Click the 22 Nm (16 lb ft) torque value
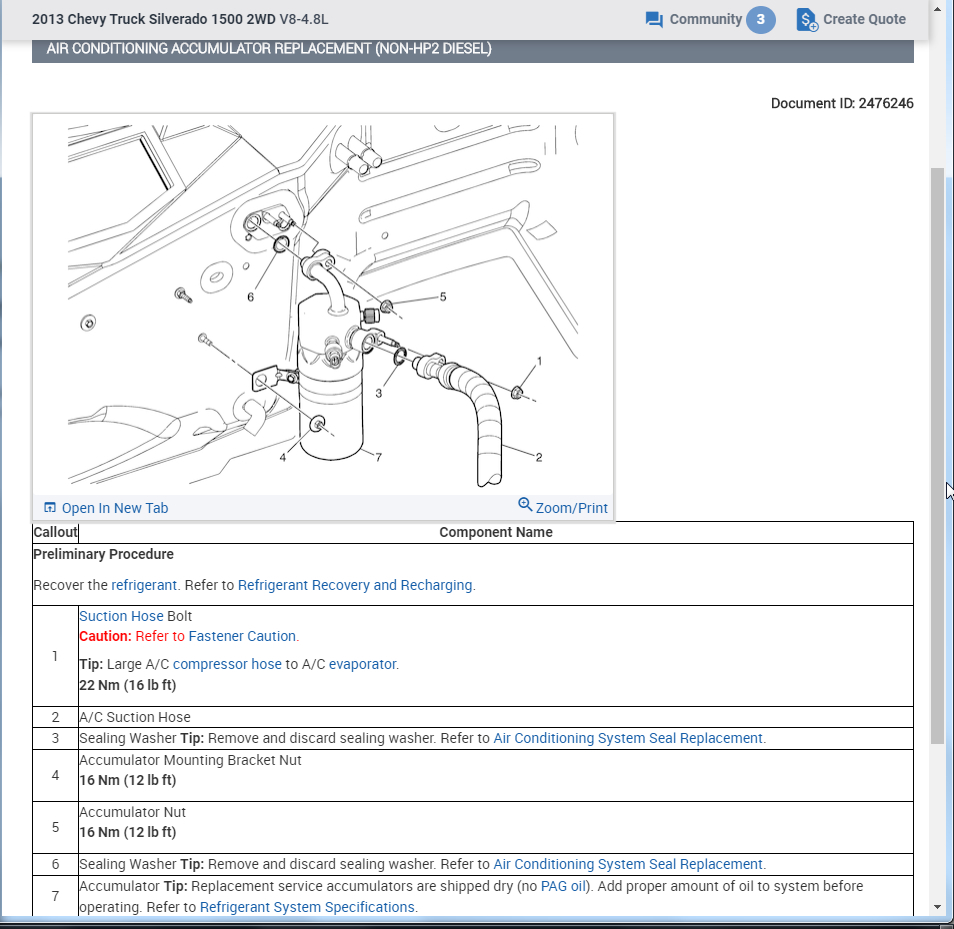 128,686
